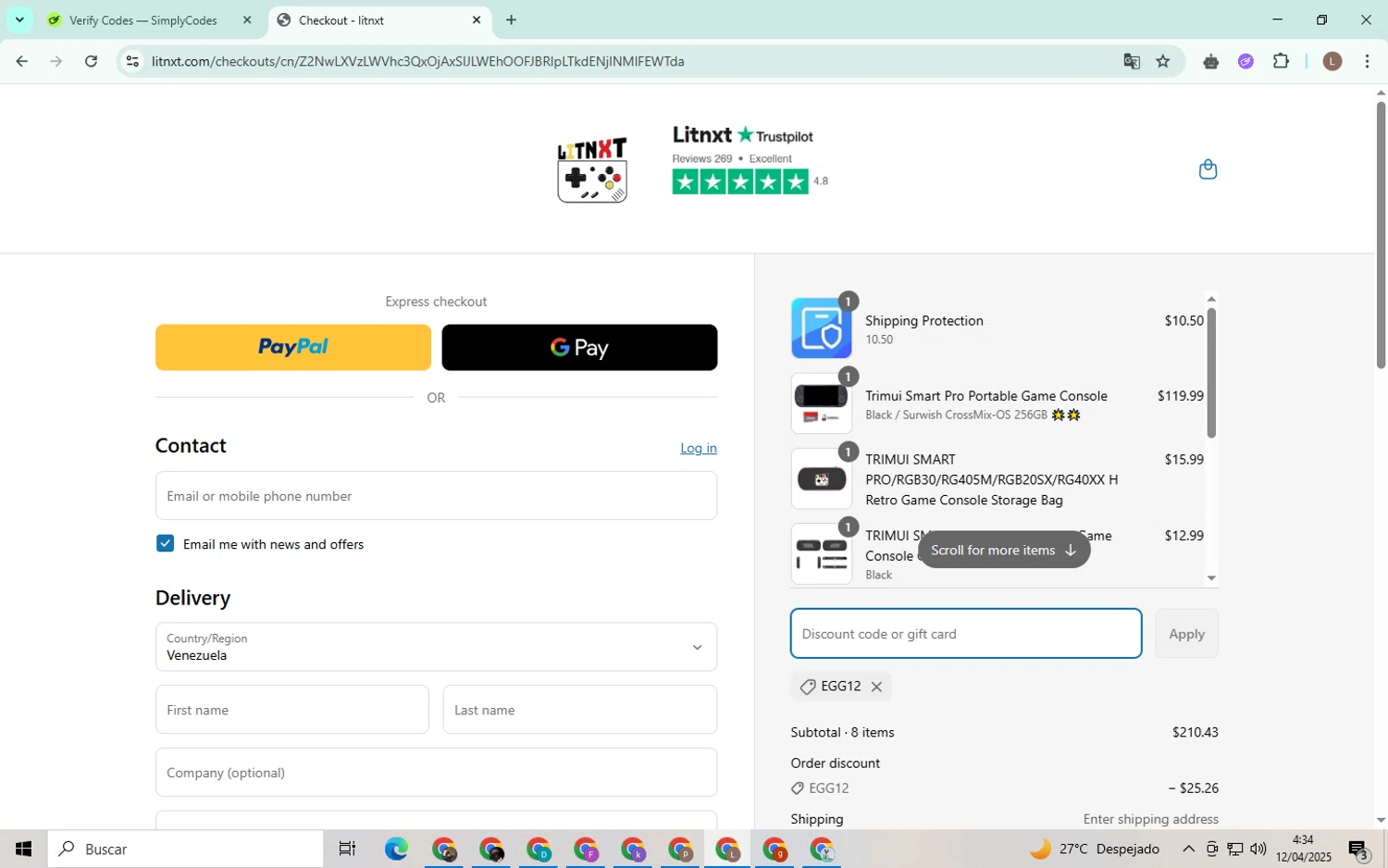Click the browser extension robot icon
The height and width of the screenshot is (868, 1388).
click(1210, 62)
